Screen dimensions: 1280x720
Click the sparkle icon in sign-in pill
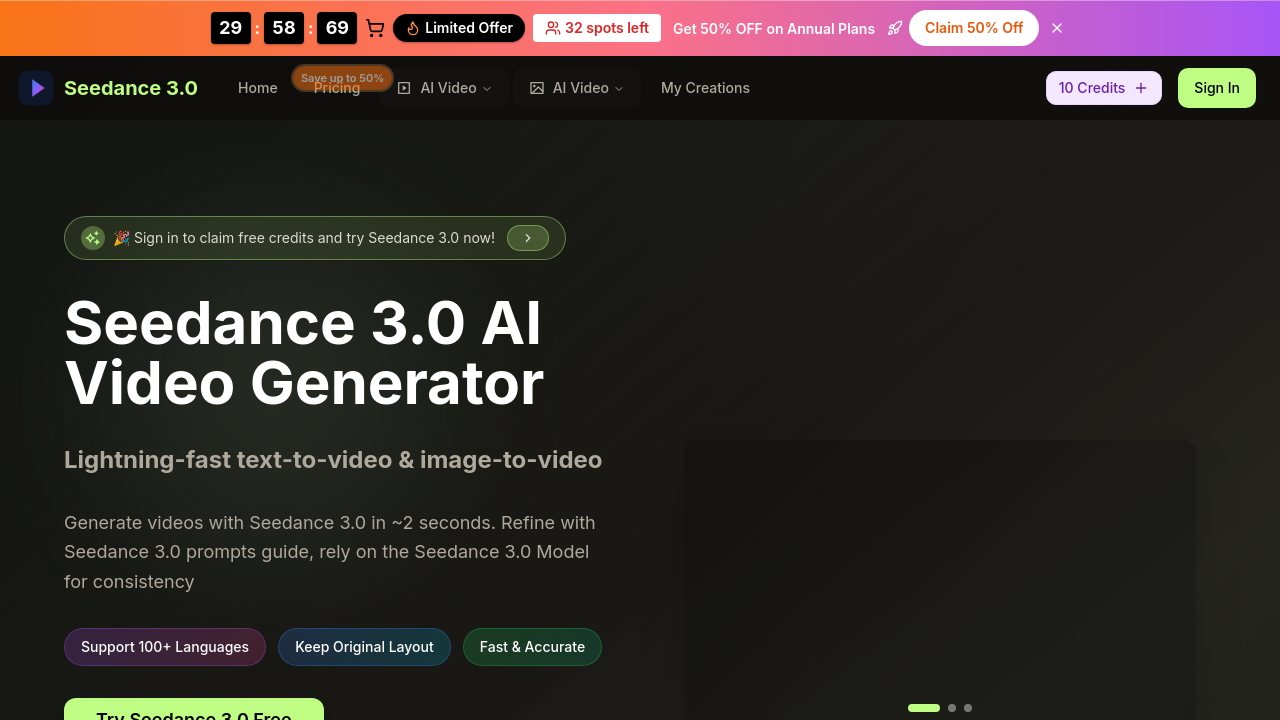[93, 238]
